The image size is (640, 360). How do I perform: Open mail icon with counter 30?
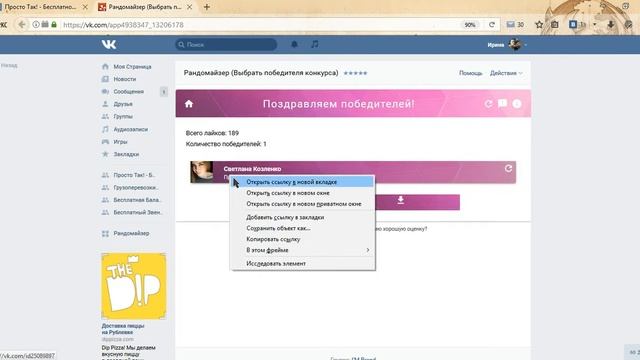click(515, 25)
